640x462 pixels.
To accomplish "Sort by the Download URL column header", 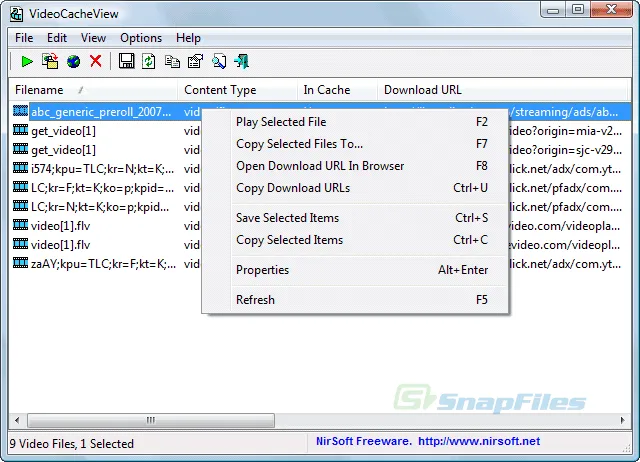I will pyautogui.click(x=502, y=90).
